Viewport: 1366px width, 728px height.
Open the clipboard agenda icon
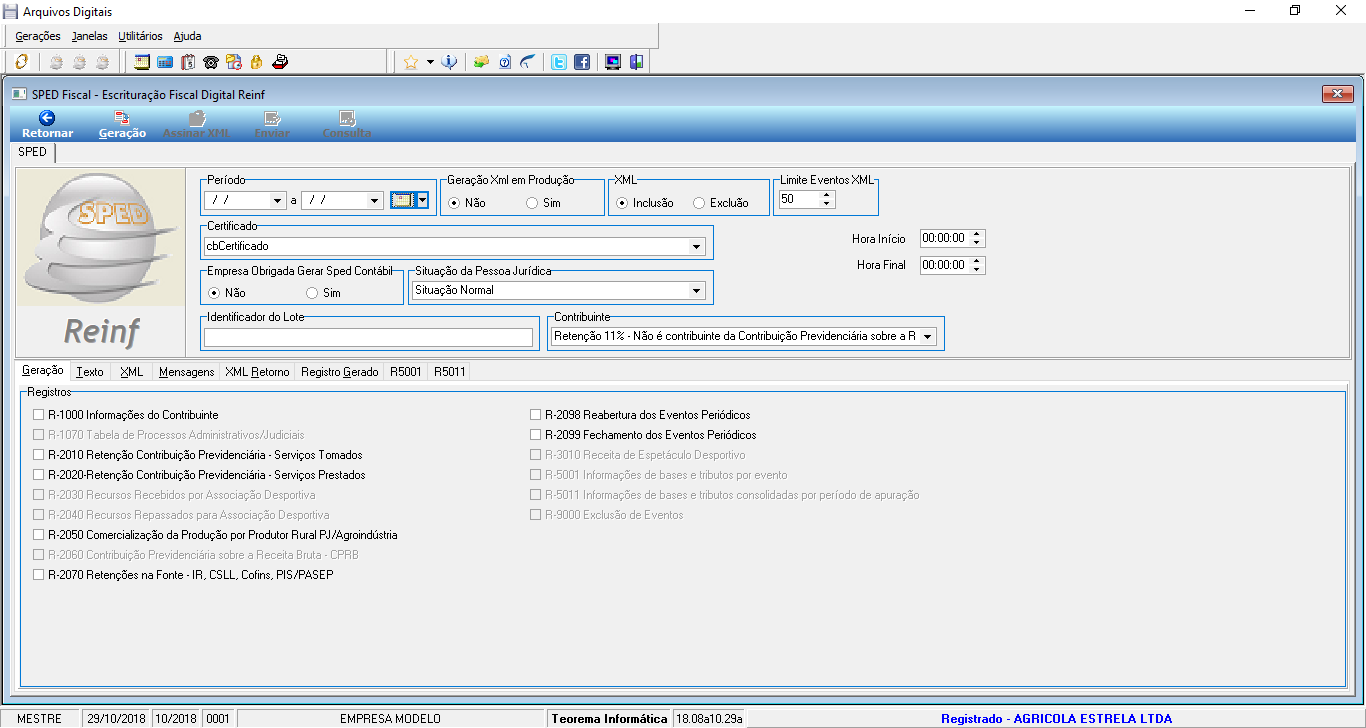(187, 62)
